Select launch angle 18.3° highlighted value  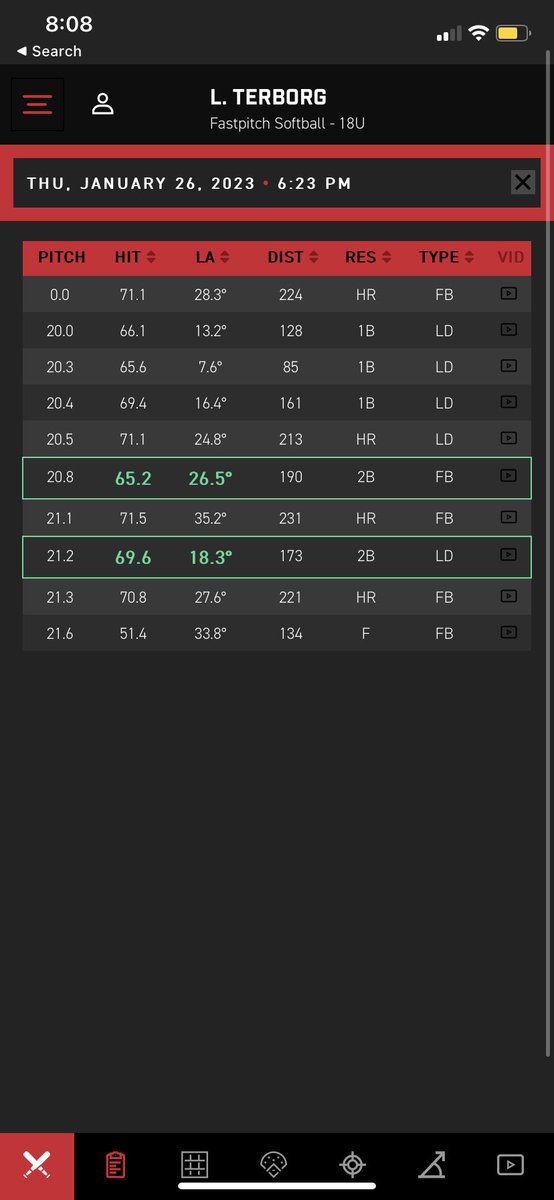coord(210,557)
